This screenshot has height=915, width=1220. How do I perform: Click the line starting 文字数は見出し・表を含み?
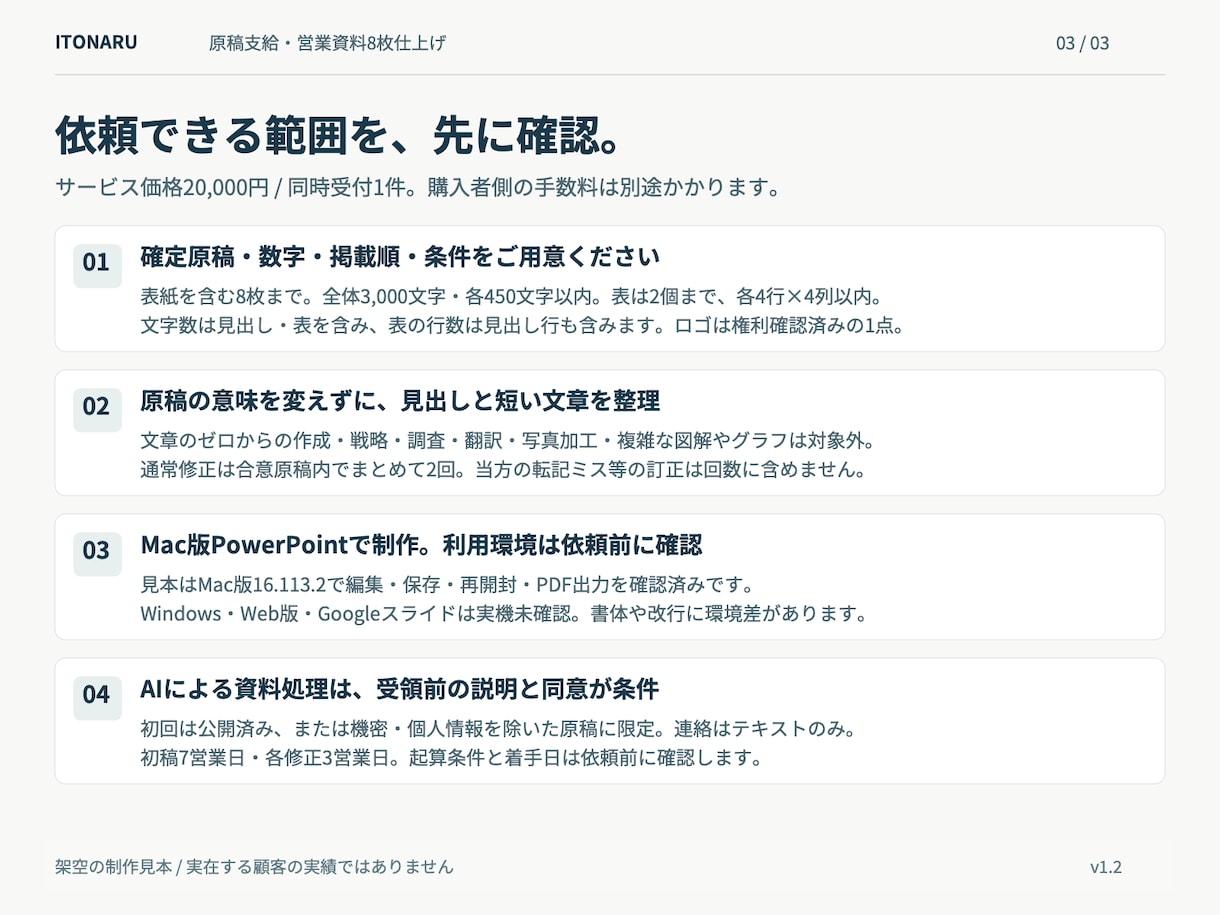pos(522,325)
